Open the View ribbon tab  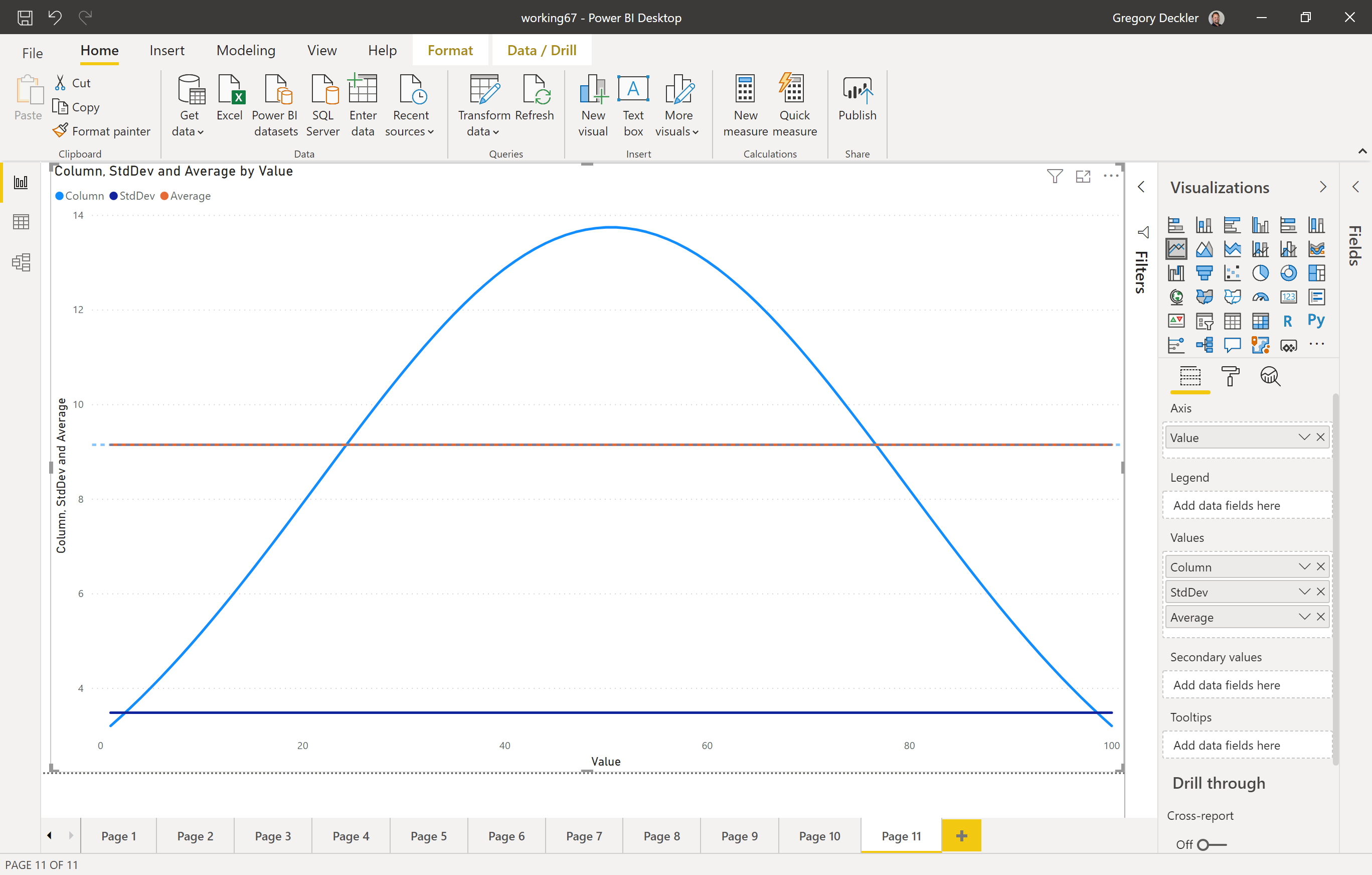pos(322,51)
